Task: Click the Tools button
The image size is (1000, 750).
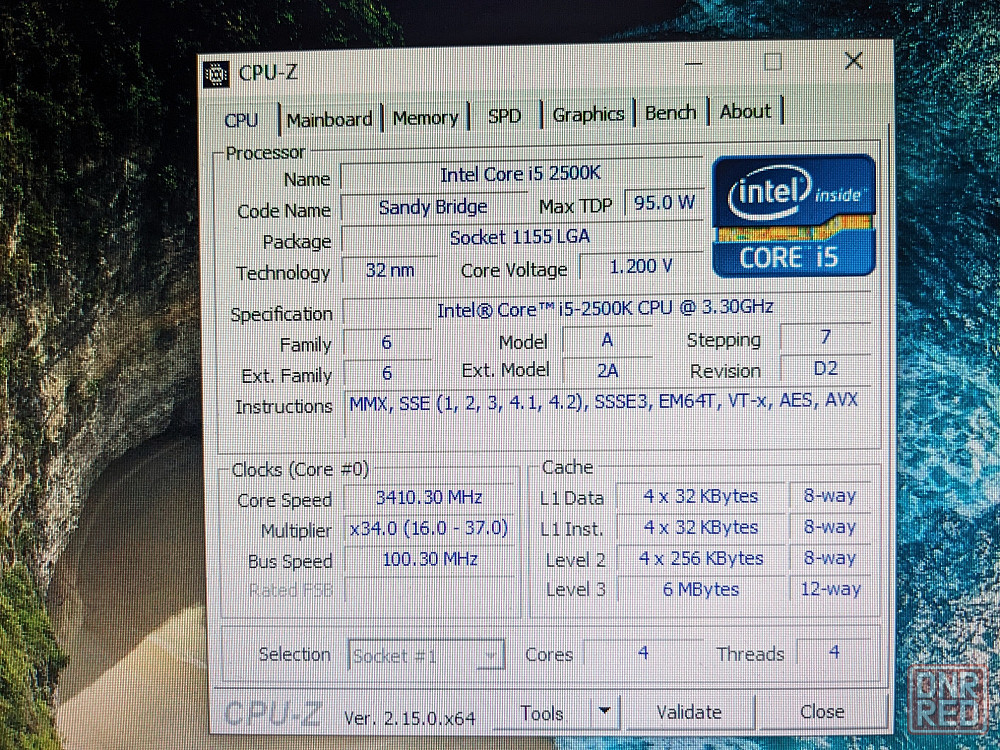Action: [x=542, y=713]
